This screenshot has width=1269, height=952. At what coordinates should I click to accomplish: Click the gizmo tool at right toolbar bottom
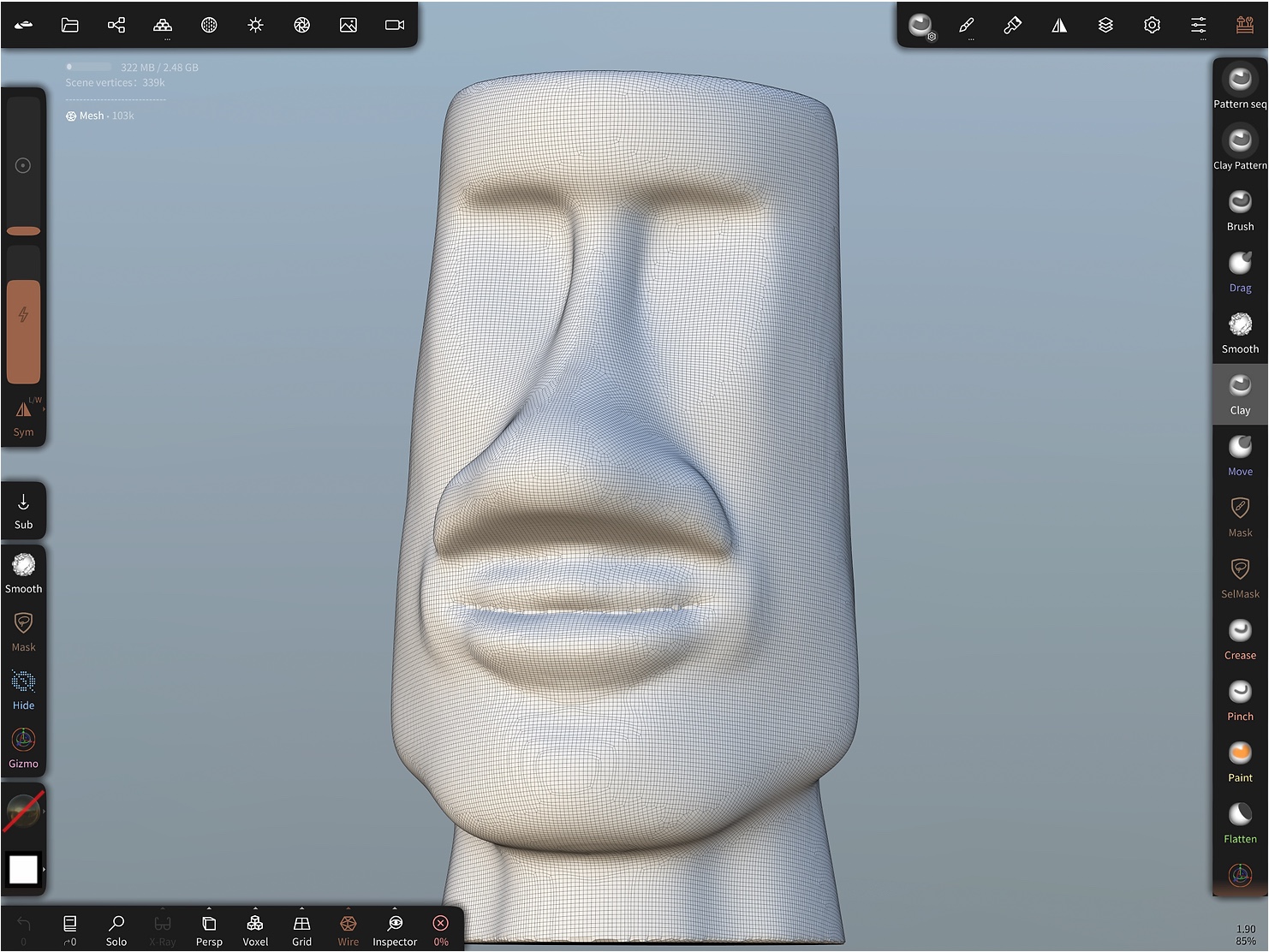click(1240, 875)
